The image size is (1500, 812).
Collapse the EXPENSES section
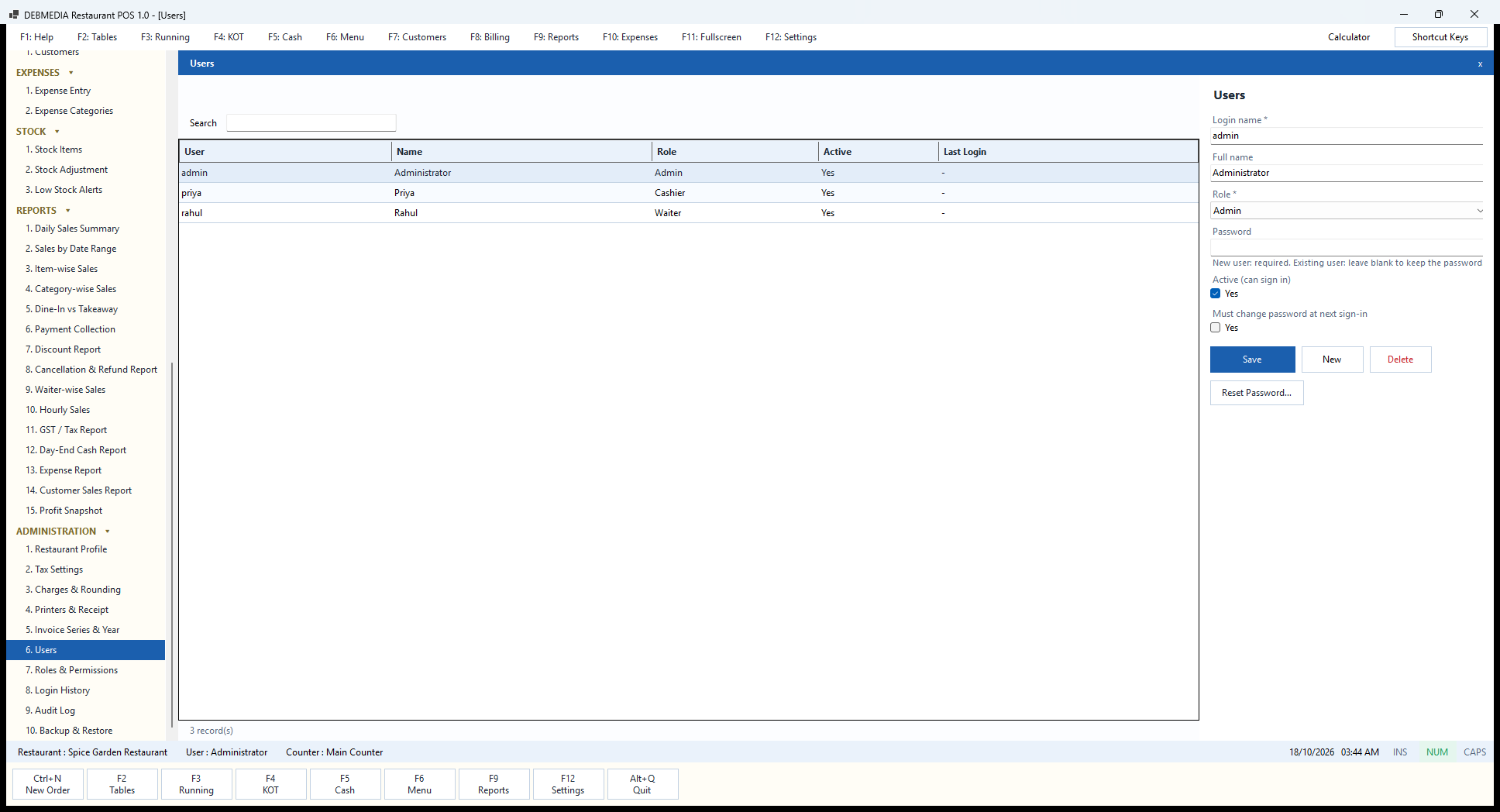(x=71, y=73)
